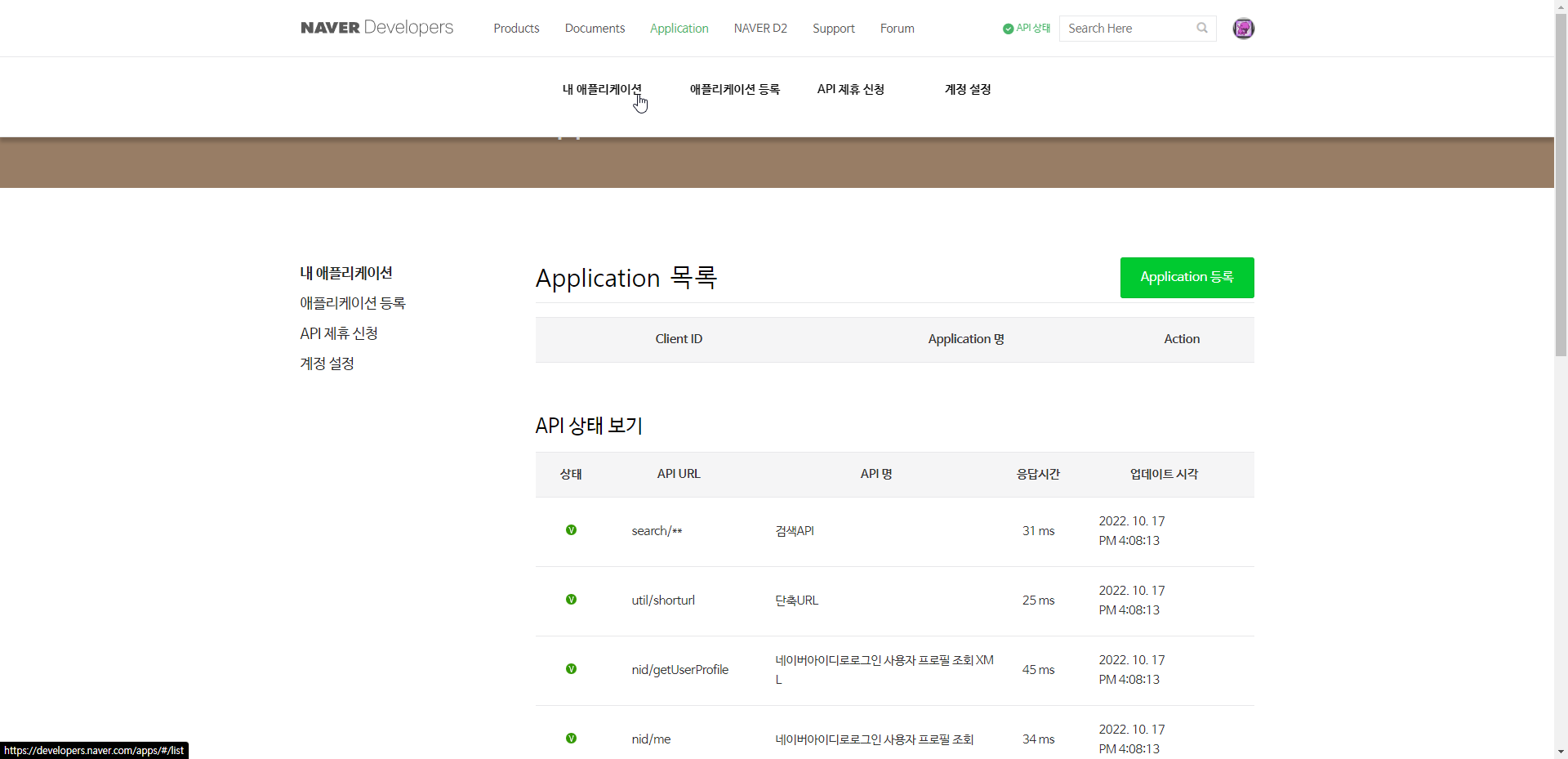
Task: Click the API 상태 보기 heading
Action: pos(589,426)
